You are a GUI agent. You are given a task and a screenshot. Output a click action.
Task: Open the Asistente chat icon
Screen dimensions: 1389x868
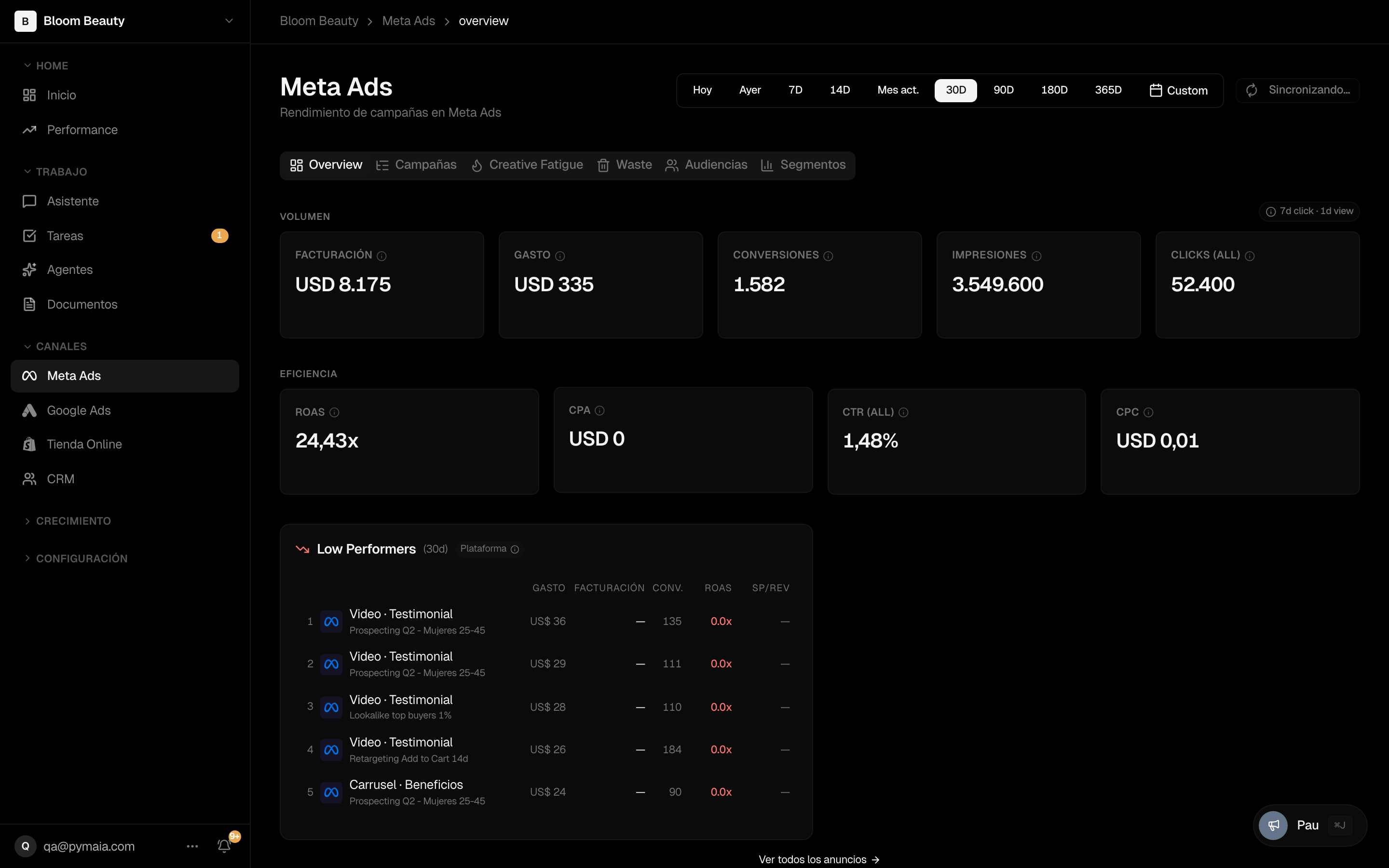[x=29, y=202]
